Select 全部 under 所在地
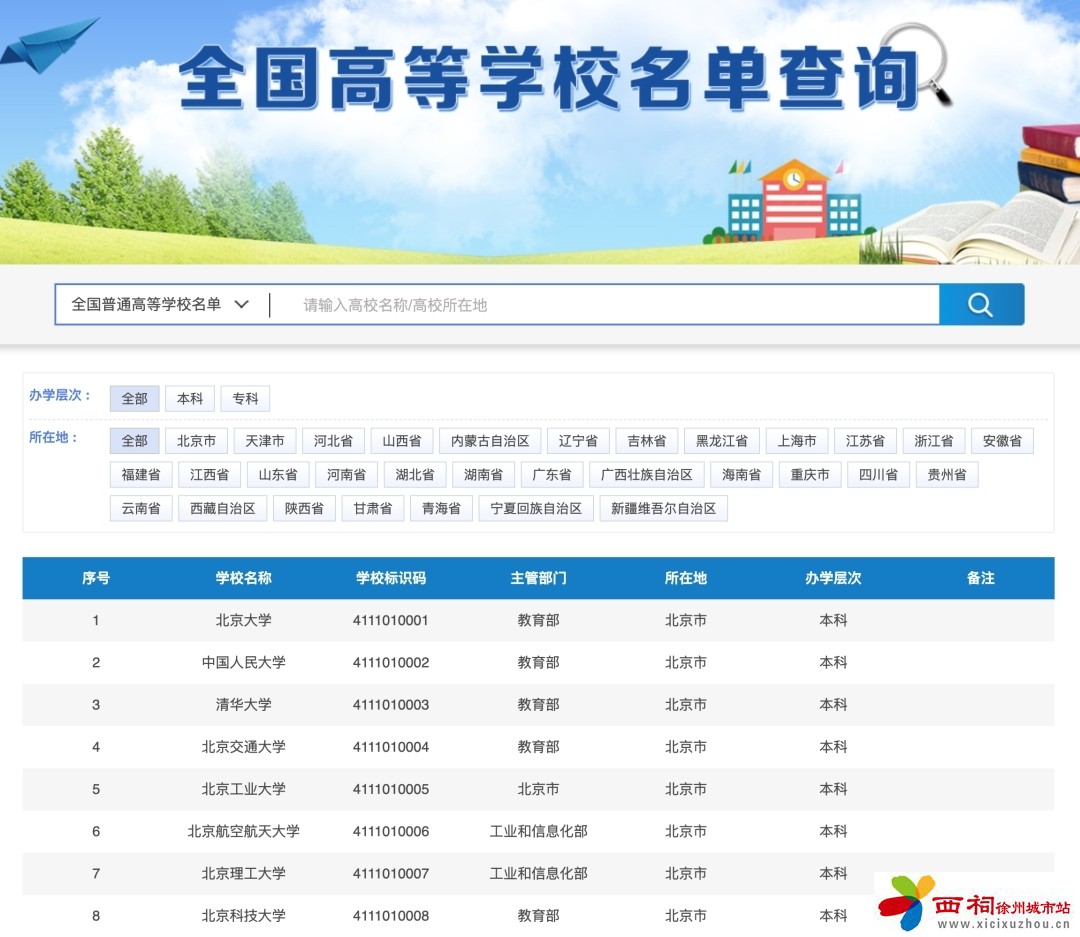 click(x=134, y=440)
